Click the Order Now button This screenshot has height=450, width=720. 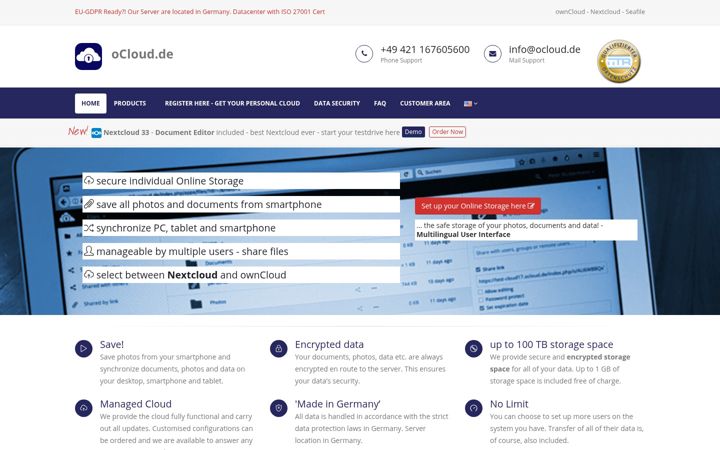447,132
